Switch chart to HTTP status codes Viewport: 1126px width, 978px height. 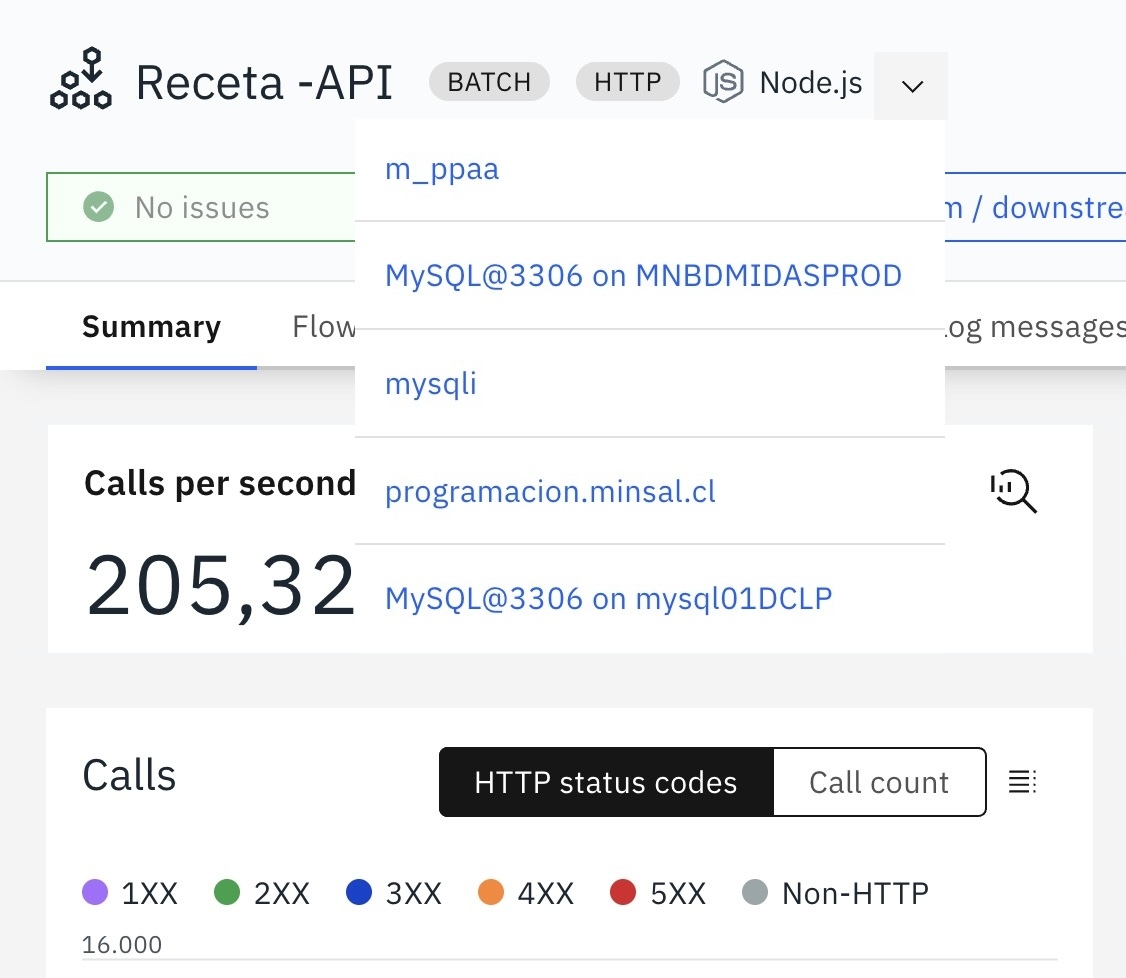(605, 782)
